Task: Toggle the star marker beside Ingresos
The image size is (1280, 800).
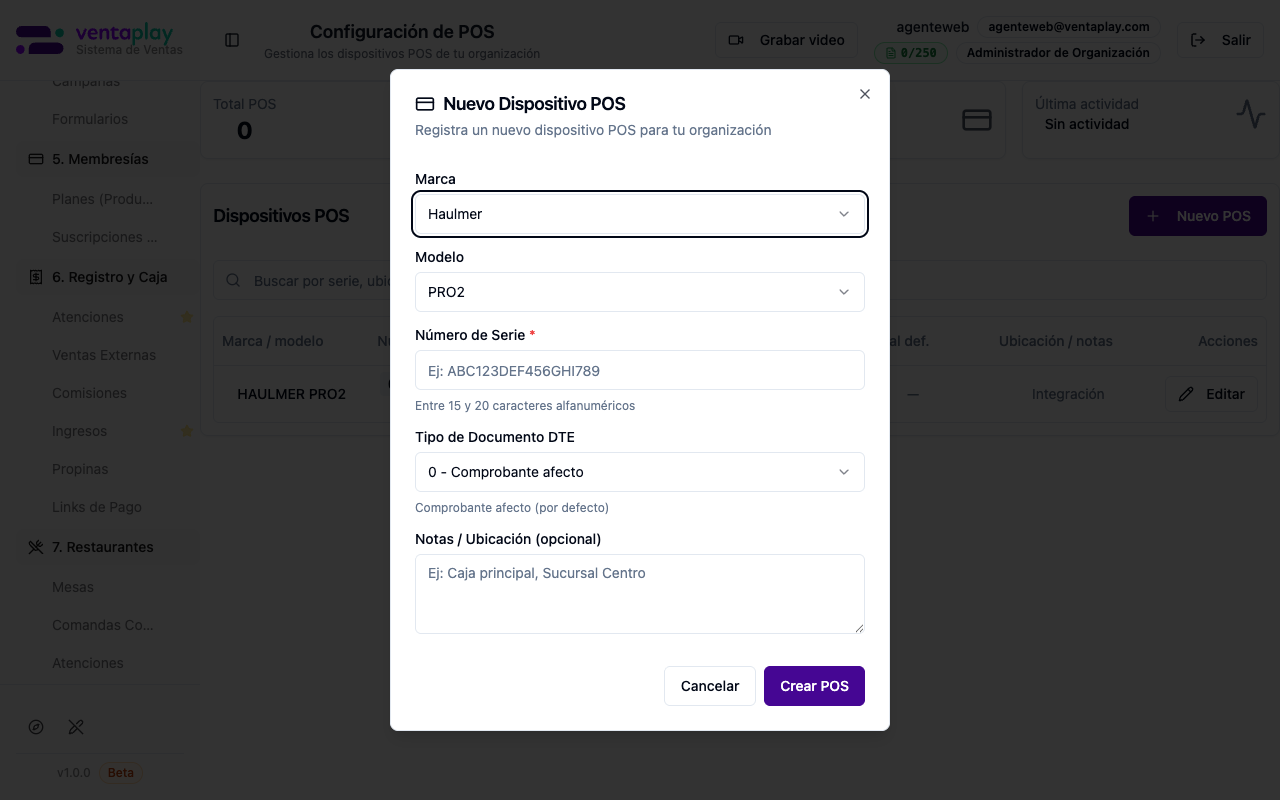Action: 187,431
